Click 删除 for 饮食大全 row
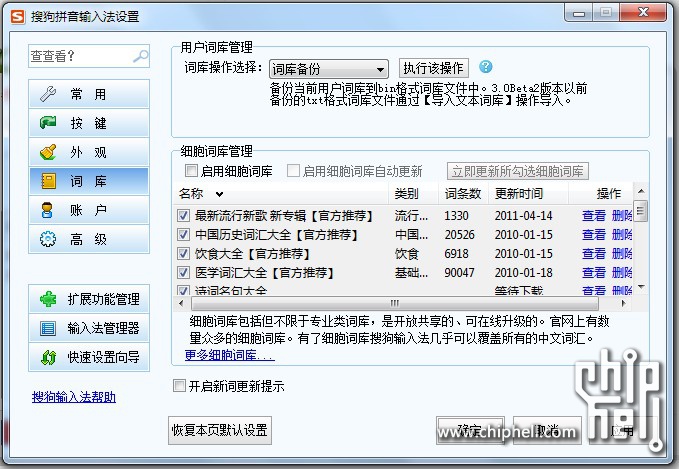 [622, 253]
